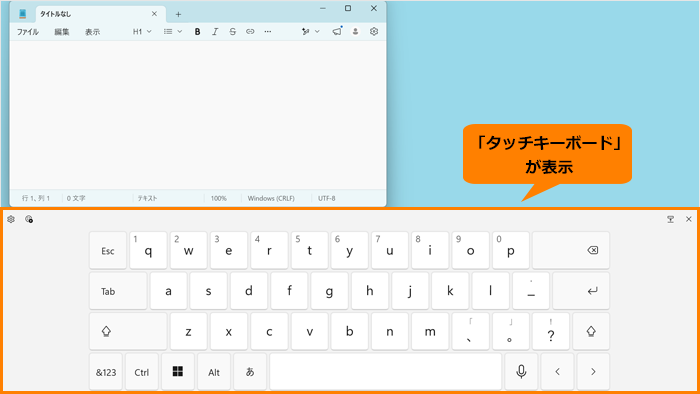Apply italic formatting icon
The image size is (700, 394).
click(x=215, y=32)
